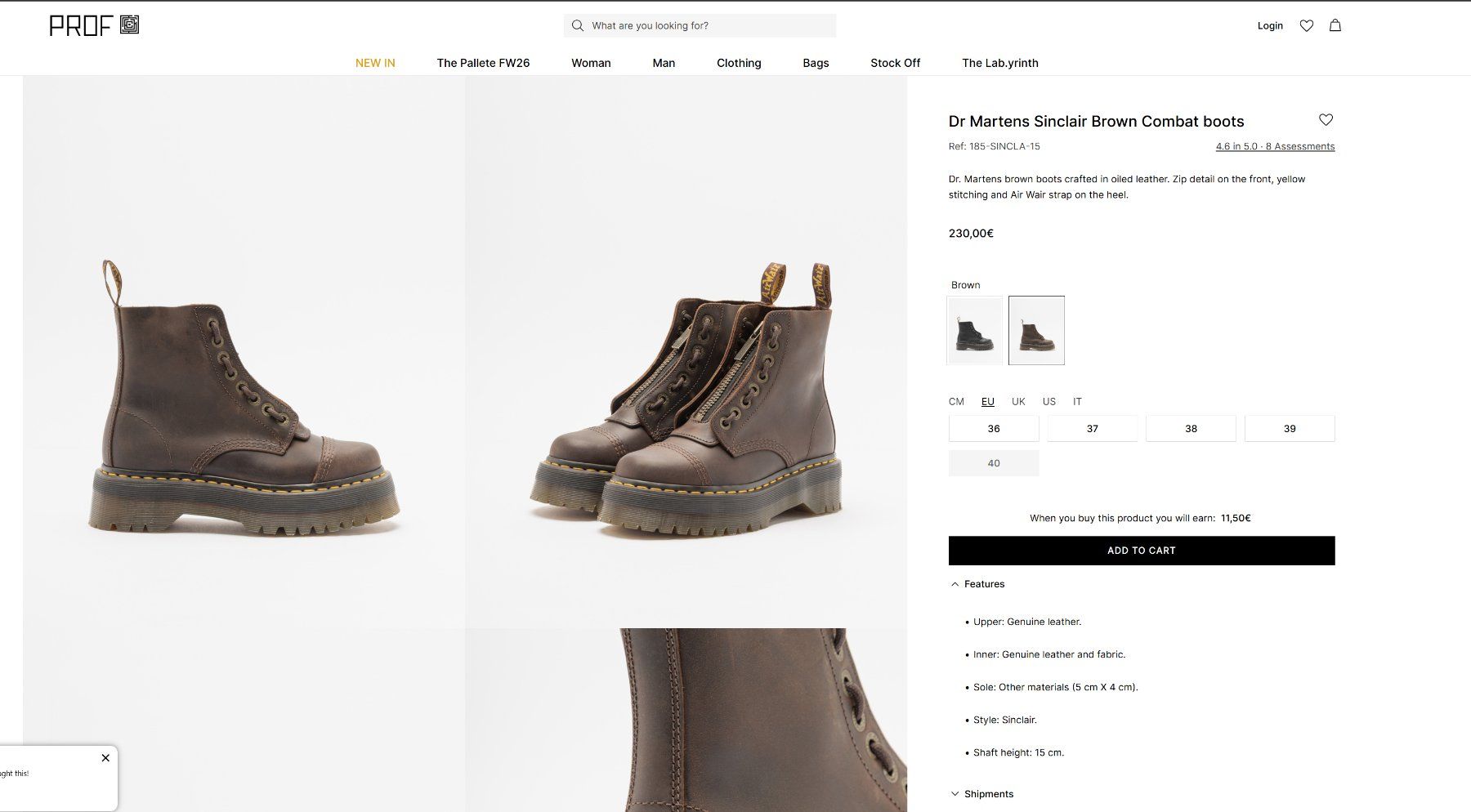Image resolution: width=1471 pixels, height=812 pixels.
Task: Open the shopping bag icon
Action: click(1335, 25)
